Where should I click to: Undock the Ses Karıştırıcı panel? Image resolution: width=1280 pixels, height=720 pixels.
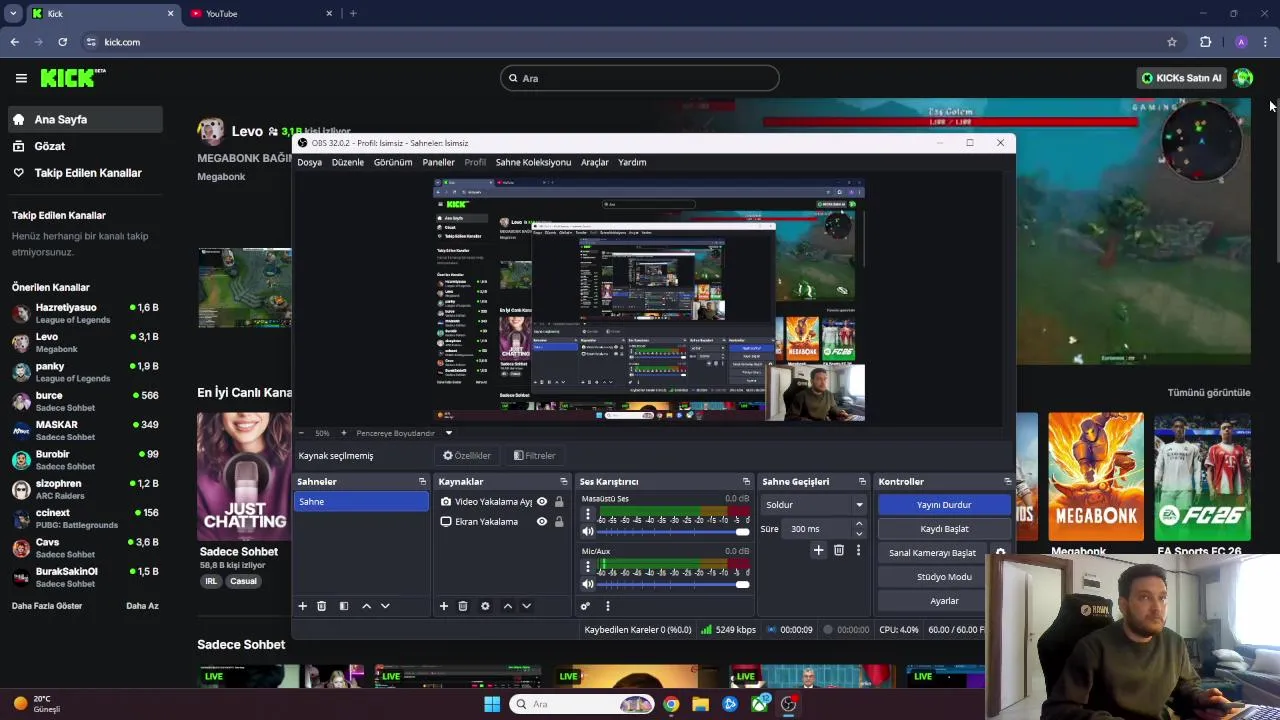coord(746,482)
